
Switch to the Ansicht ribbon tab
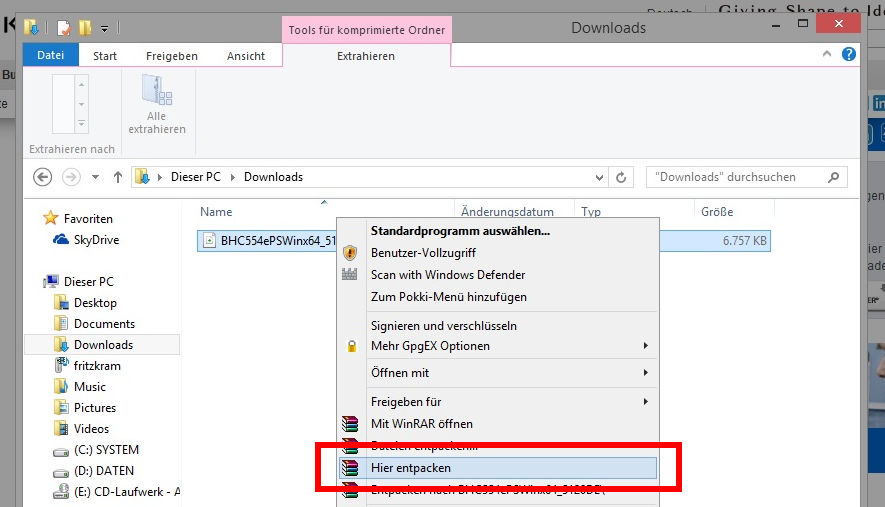coord(246,56)
